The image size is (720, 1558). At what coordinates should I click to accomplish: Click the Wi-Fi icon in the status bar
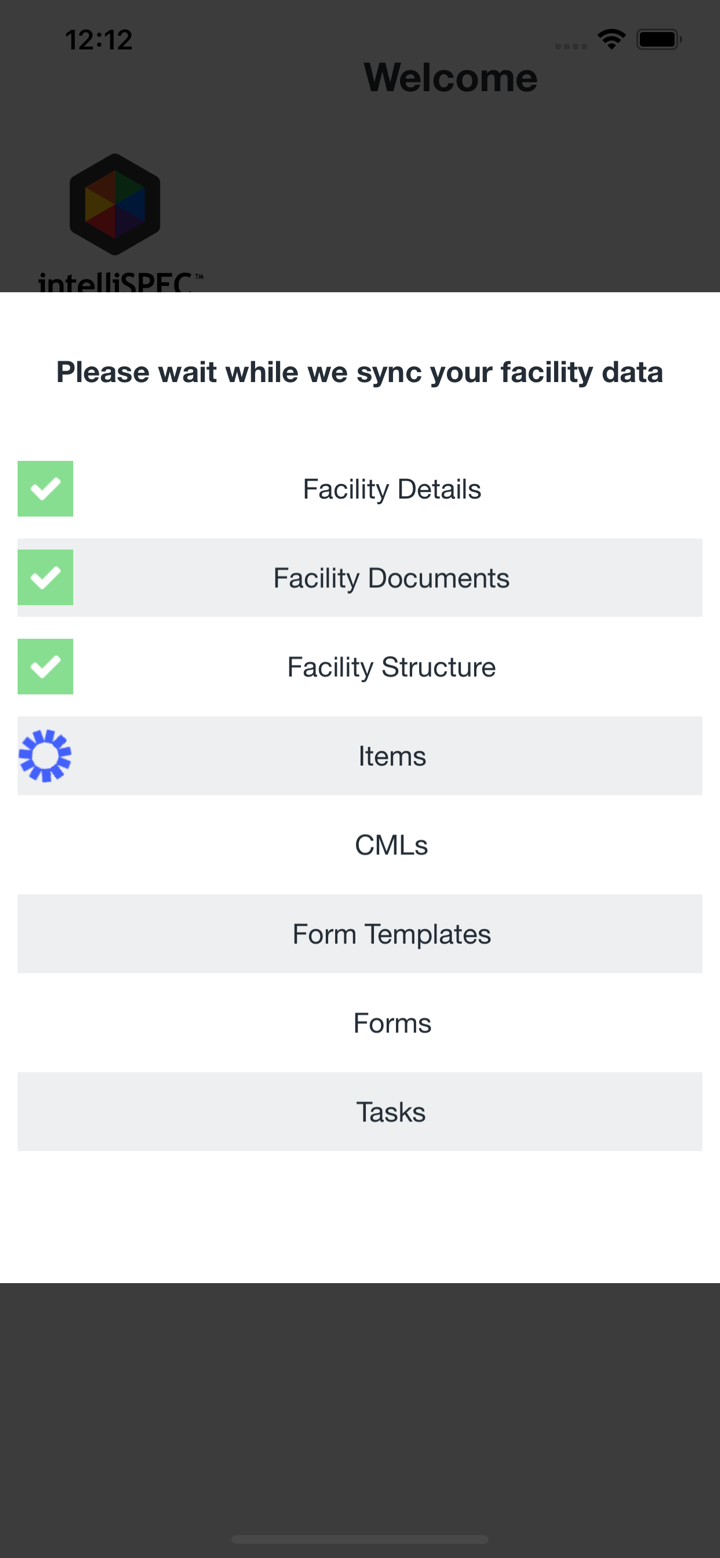[x=613, y=38]
